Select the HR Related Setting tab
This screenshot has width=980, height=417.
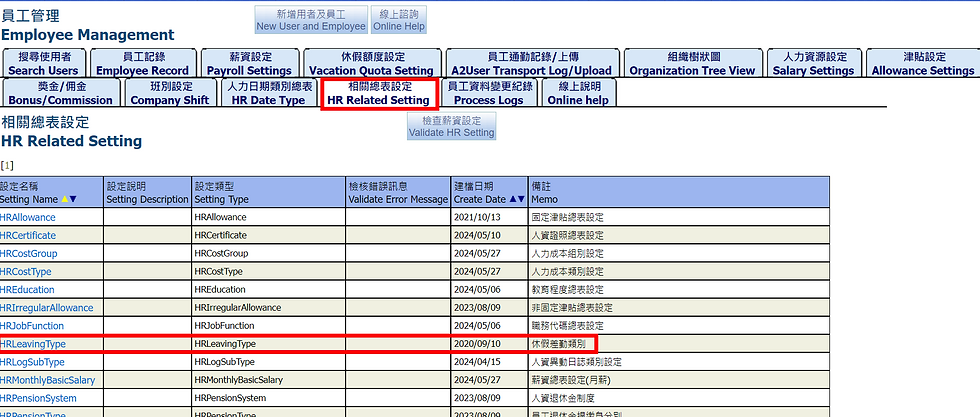pos(379,93)
